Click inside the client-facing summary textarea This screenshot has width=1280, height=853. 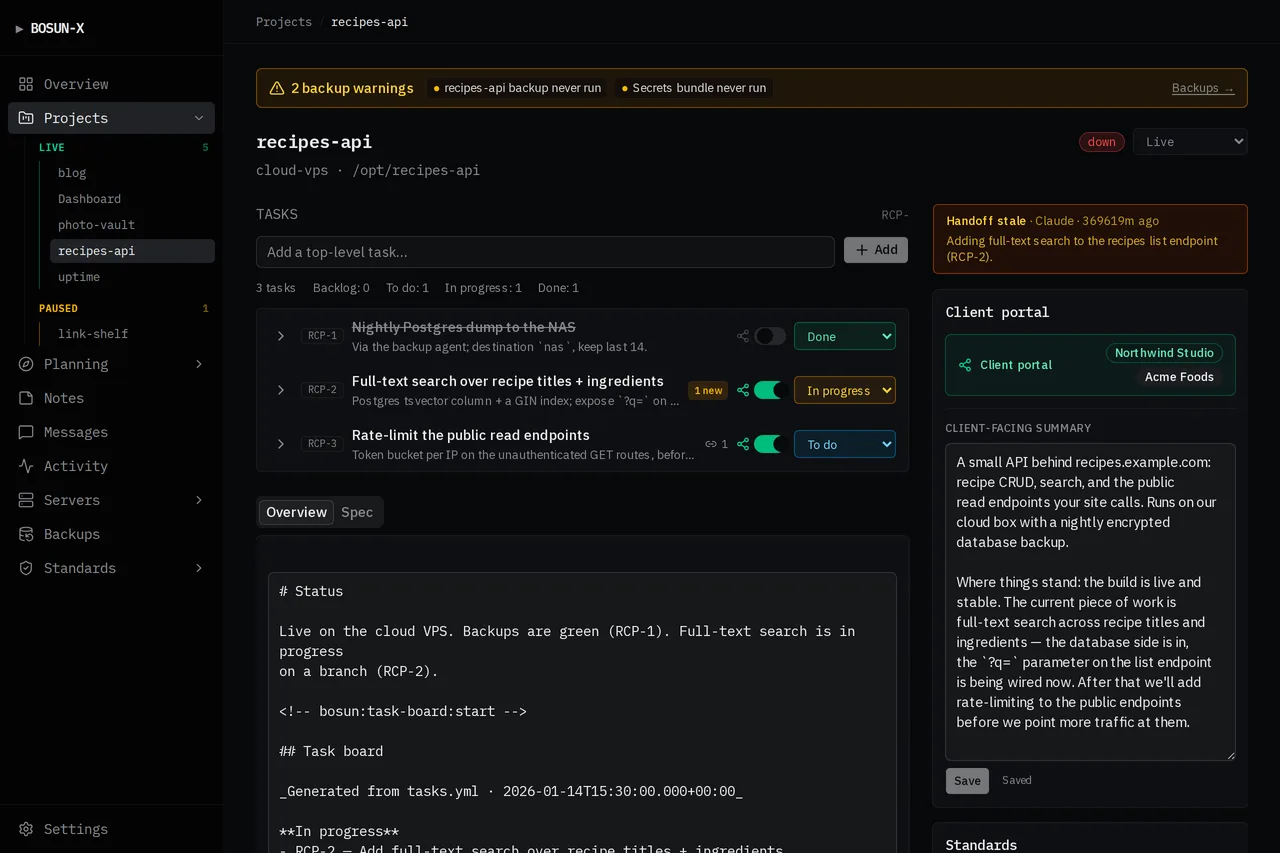(1090, 602)
